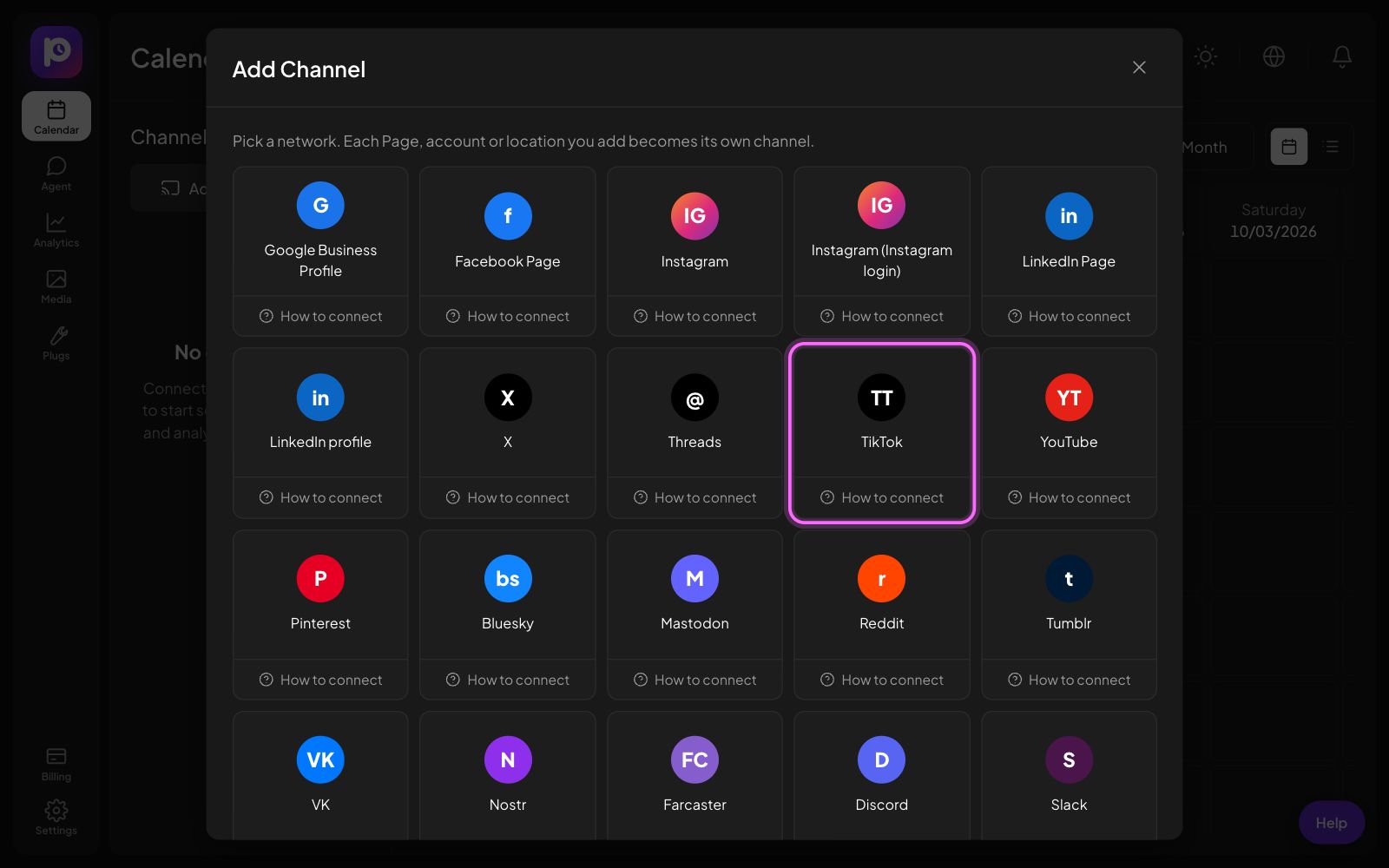Image resolution: width=1389 pixels, height=868 pixels.
Task: Choose the Reddit network icon
Action: tap(881, 579)
